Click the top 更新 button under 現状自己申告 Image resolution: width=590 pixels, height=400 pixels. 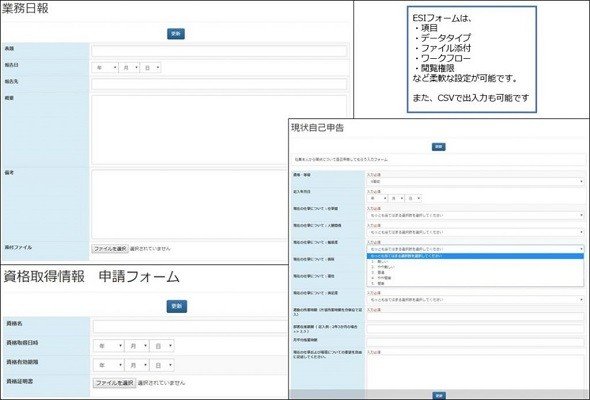438,146
